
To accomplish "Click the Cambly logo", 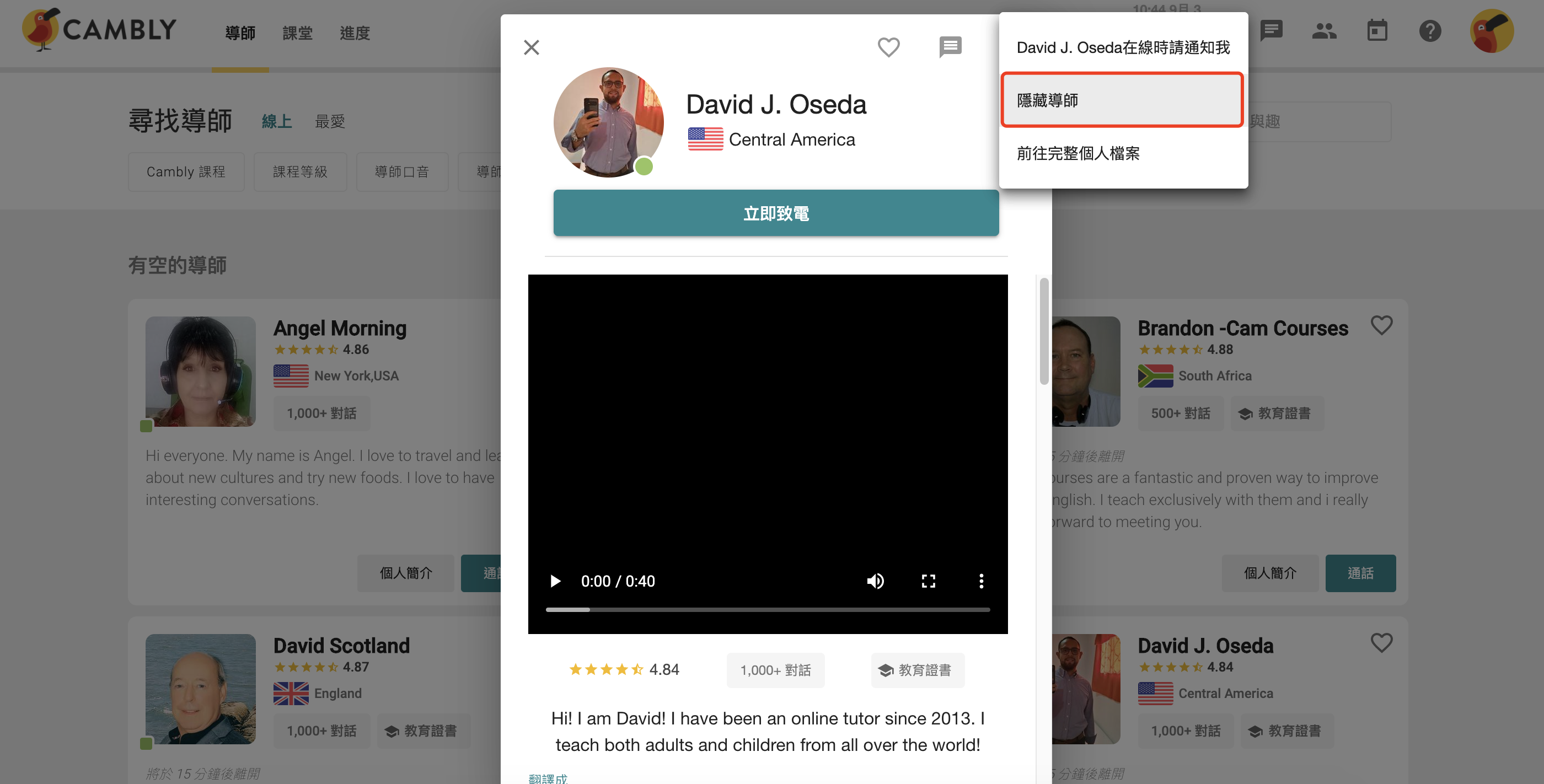I will (99, 30).
